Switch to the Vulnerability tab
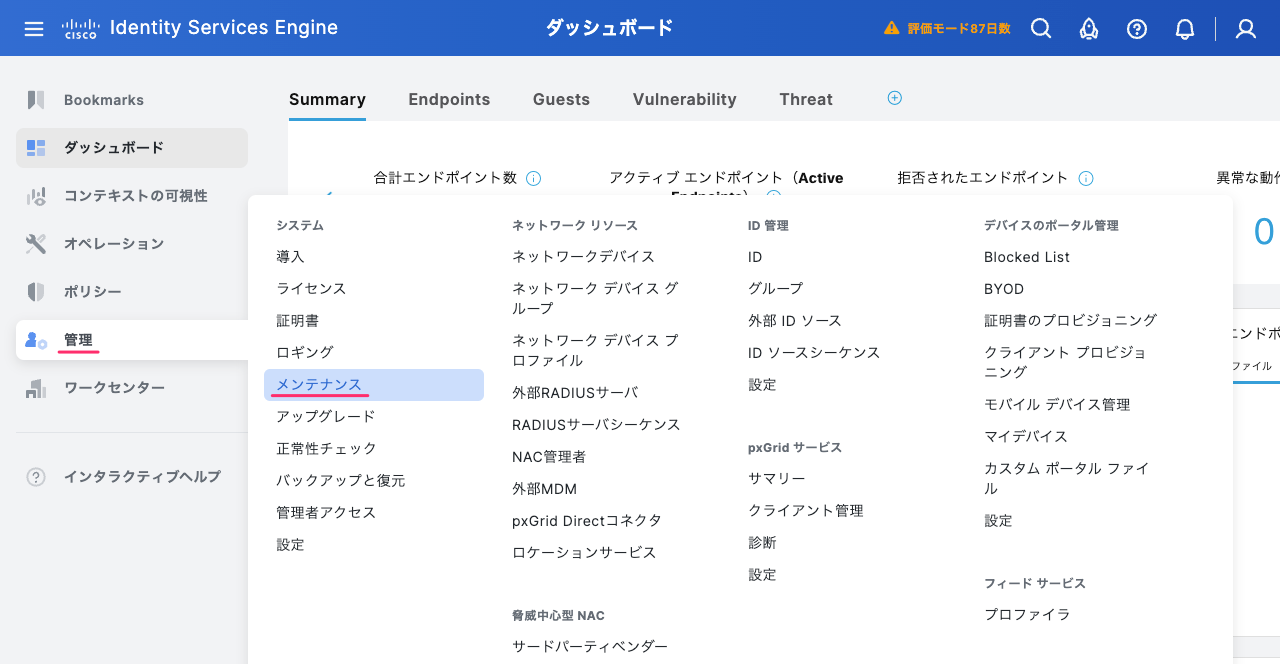This screenshot has height=664, width=1280. click(684, 99)
